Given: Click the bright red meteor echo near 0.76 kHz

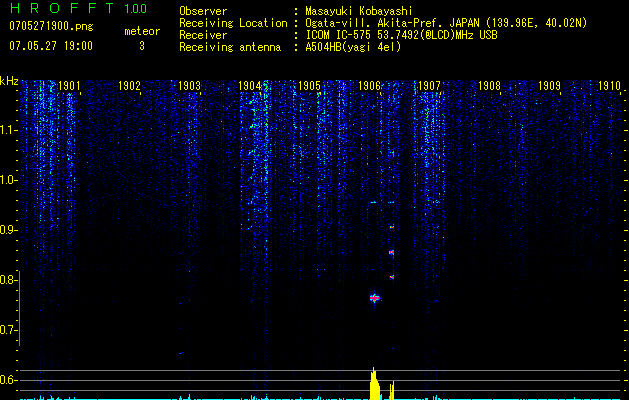Looking at the screenshot, I should click(375, 298).
